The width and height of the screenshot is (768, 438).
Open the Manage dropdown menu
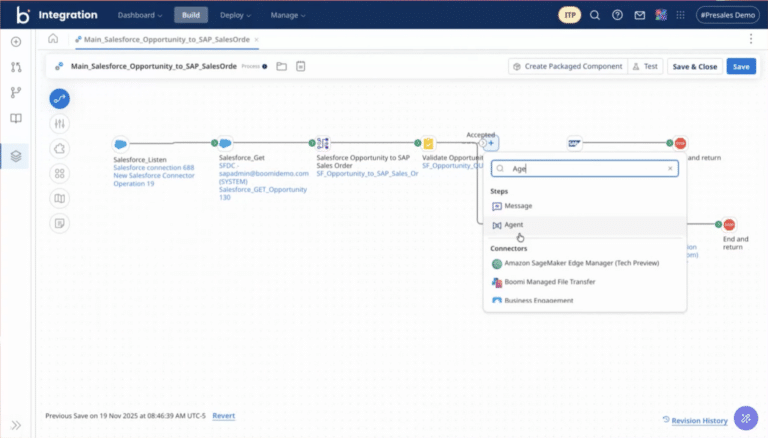coord(289,15)
